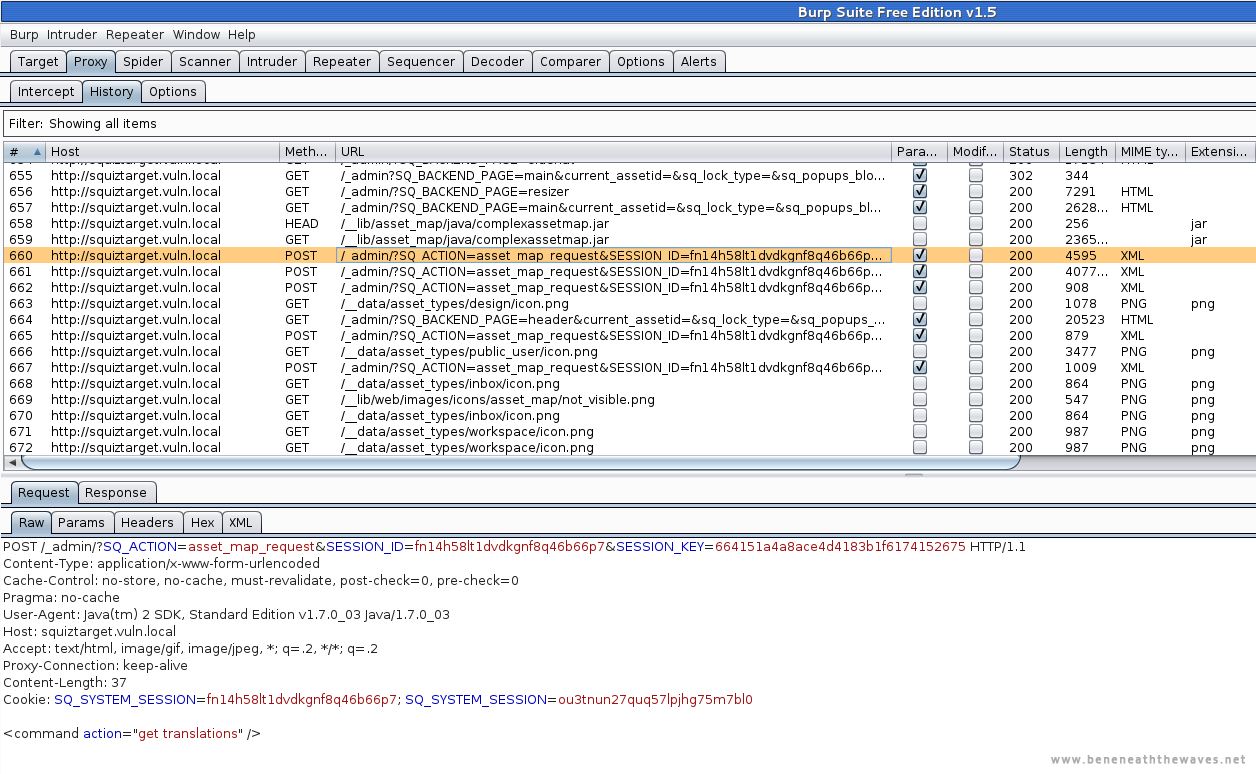Image resolution: width=1256 pixels, height=774 pixels.
Task: Sort history by the Host column header
Action: tap(163, 152)
